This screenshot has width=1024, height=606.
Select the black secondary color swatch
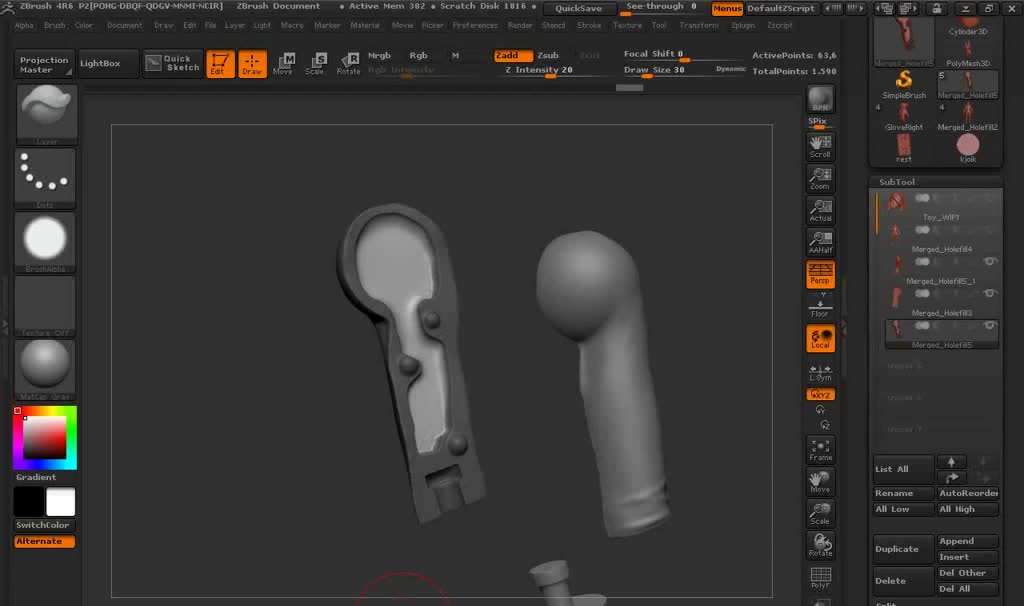pyautogui.click(x=29, y=502)
